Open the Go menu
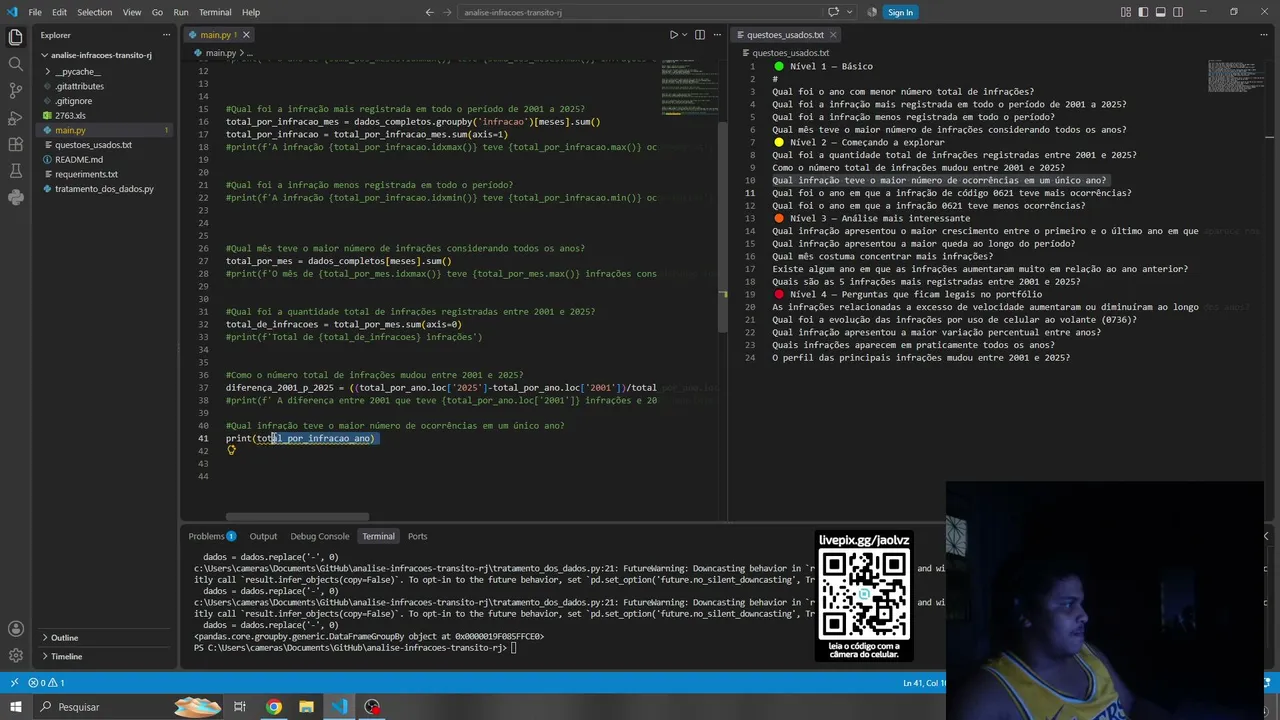Image resolution: width=1280 pixels, height=720 pixels. (157, 12)
